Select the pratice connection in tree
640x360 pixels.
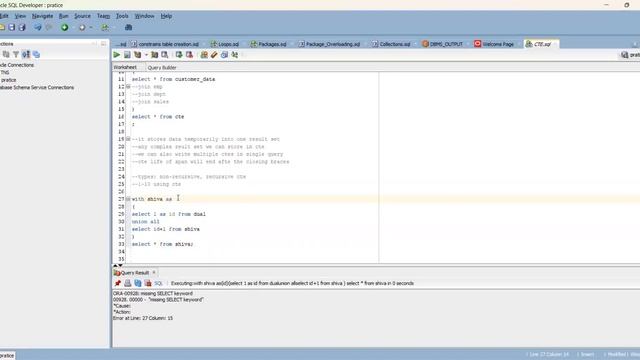8,80
